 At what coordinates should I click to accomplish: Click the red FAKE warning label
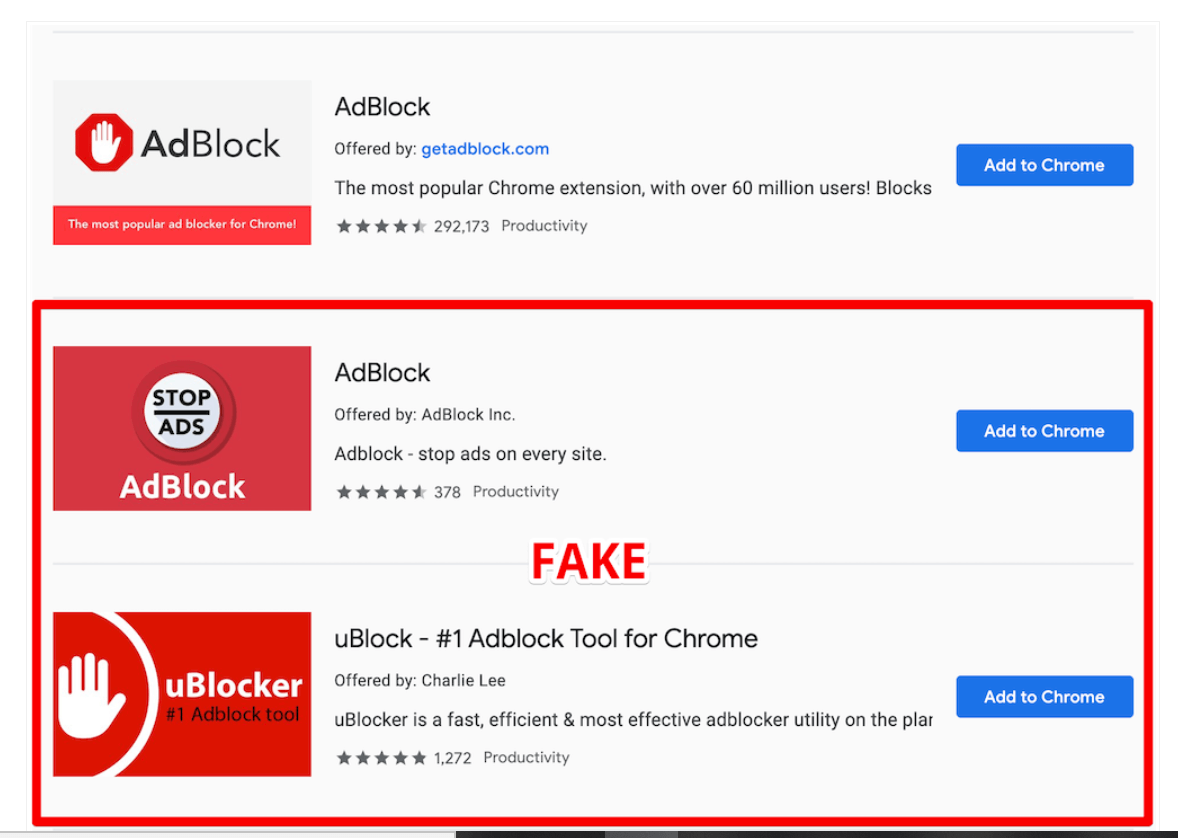[x=588, y=561]
